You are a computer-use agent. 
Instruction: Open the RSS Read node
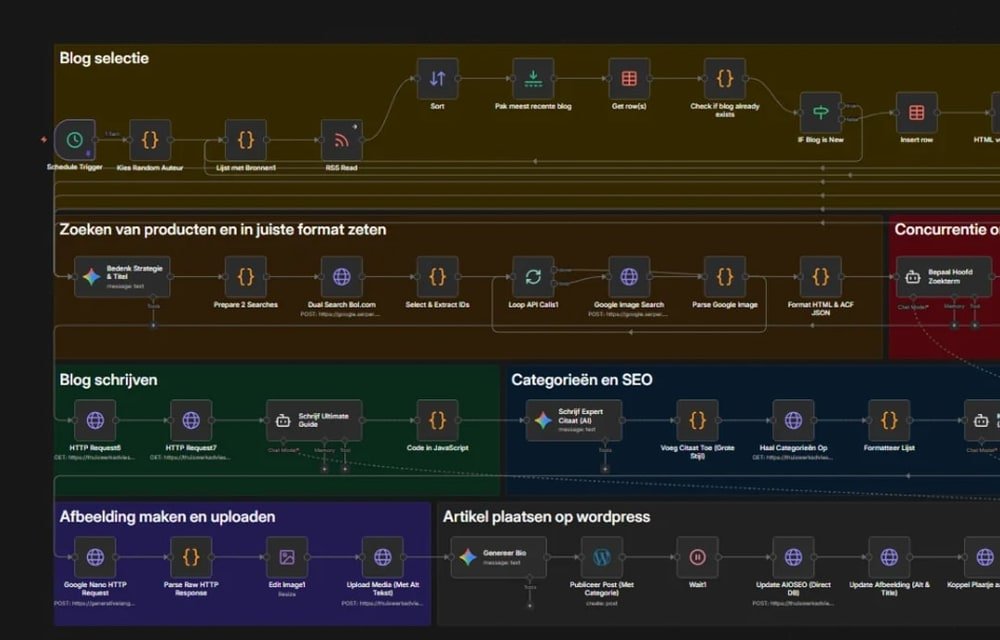(x=341, y=140)
